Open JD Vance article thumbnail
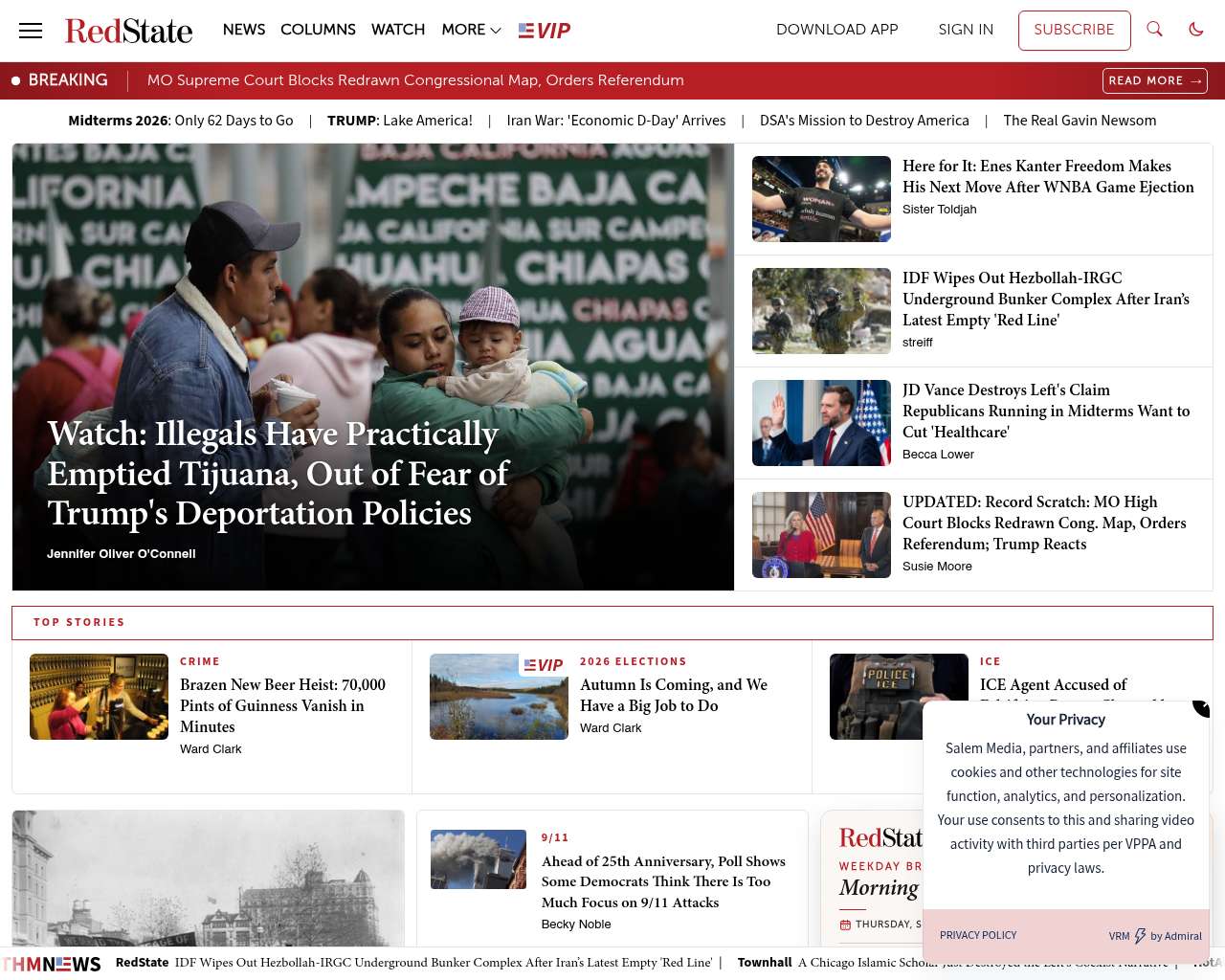 [821, 423]
